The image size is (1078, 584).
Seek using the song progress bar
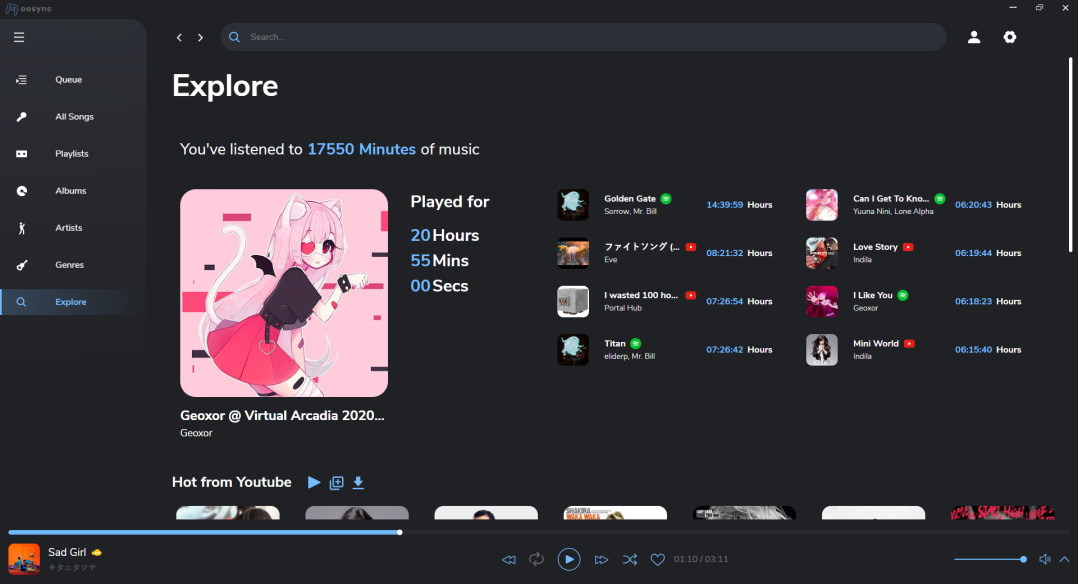[x=539, y=532]
